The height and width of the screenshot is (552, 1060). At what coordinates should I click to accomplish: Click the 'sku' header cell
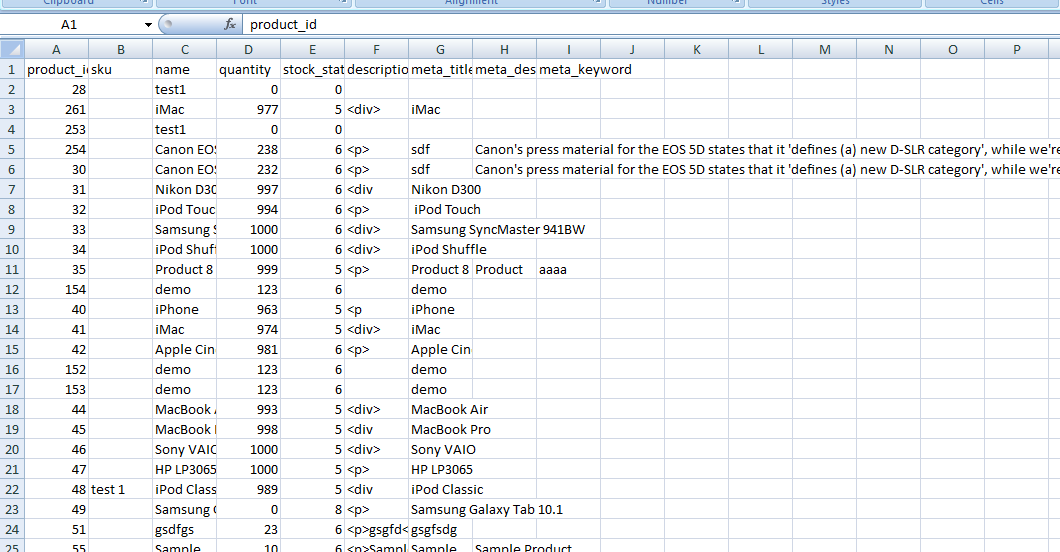pos(120,70)
